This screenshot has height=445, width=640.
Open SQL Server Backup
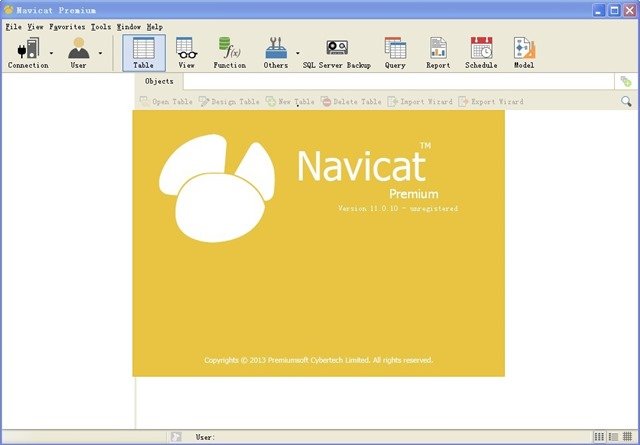click(337, 53)
